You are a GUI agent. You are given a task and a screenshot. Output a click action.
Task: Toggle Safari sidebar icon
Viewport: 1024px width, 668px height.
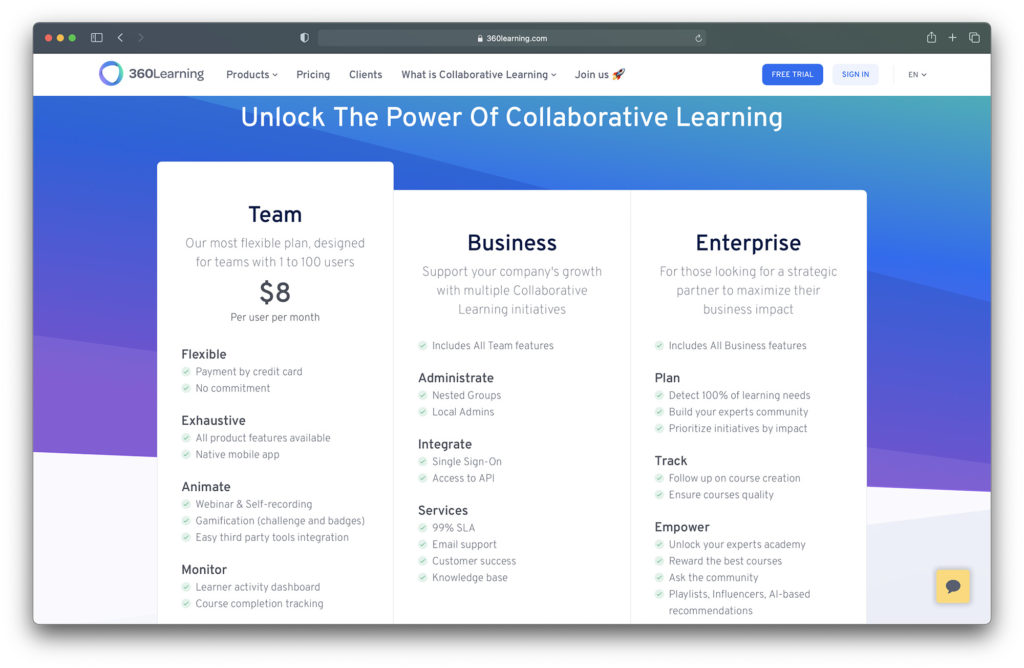click(97, 38)
